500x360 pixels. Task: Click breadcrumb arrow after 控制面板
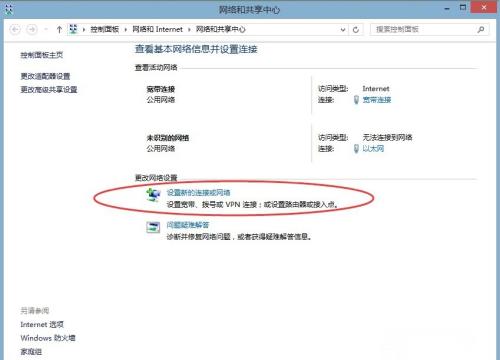point(126,30)
